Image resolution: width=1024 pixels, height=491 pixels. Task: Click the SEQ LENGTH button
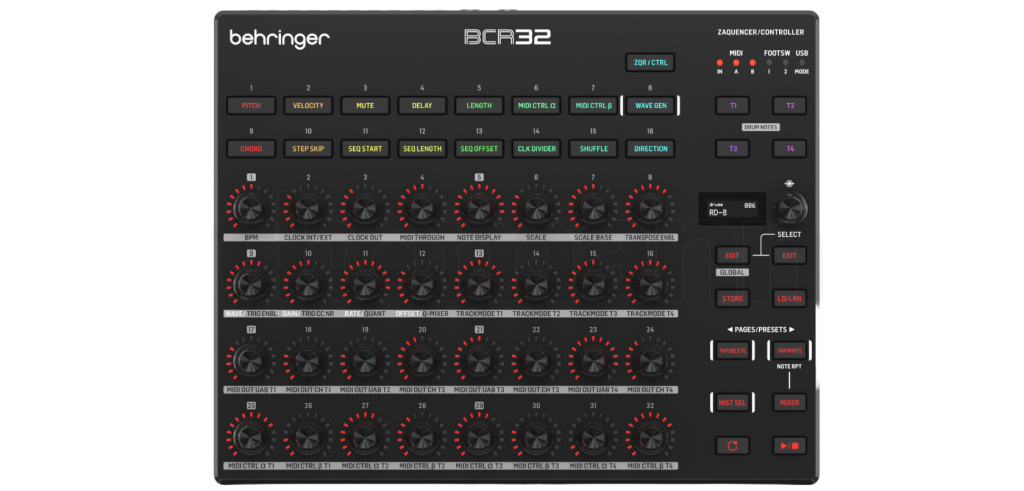pyautogui.click(x=422, y=149)
